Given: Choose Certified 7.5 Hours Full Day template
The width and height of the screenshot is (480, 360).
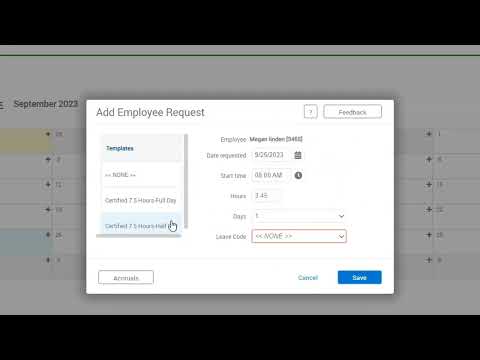Looking at the screenshot, I should click(x=142, y=200).
